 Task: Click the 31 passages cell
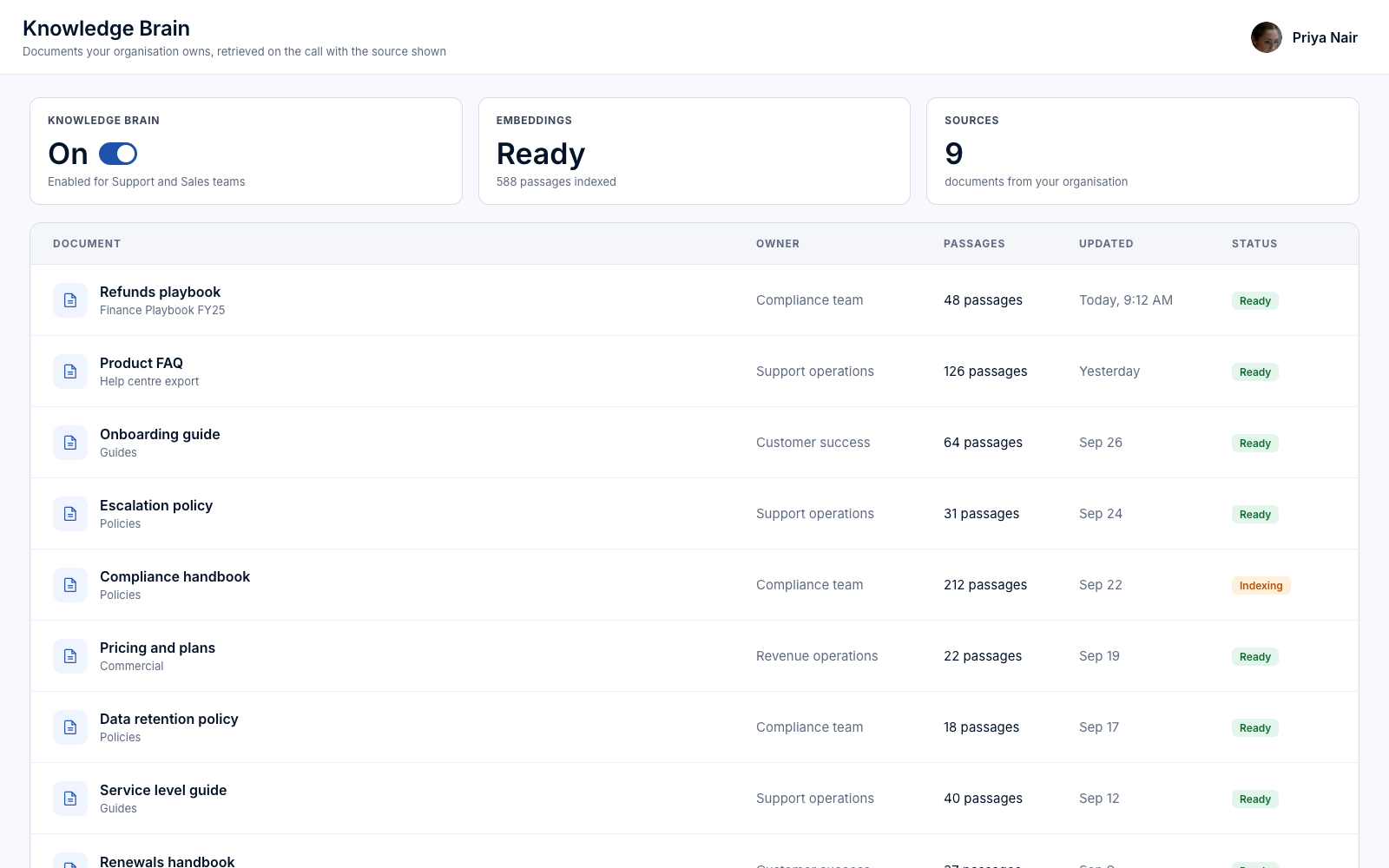(x=981, y=514)
